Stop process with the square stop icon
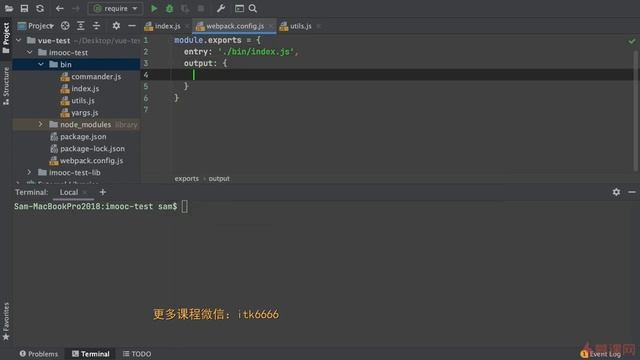 pyautogui.click(x=201, y=8)
